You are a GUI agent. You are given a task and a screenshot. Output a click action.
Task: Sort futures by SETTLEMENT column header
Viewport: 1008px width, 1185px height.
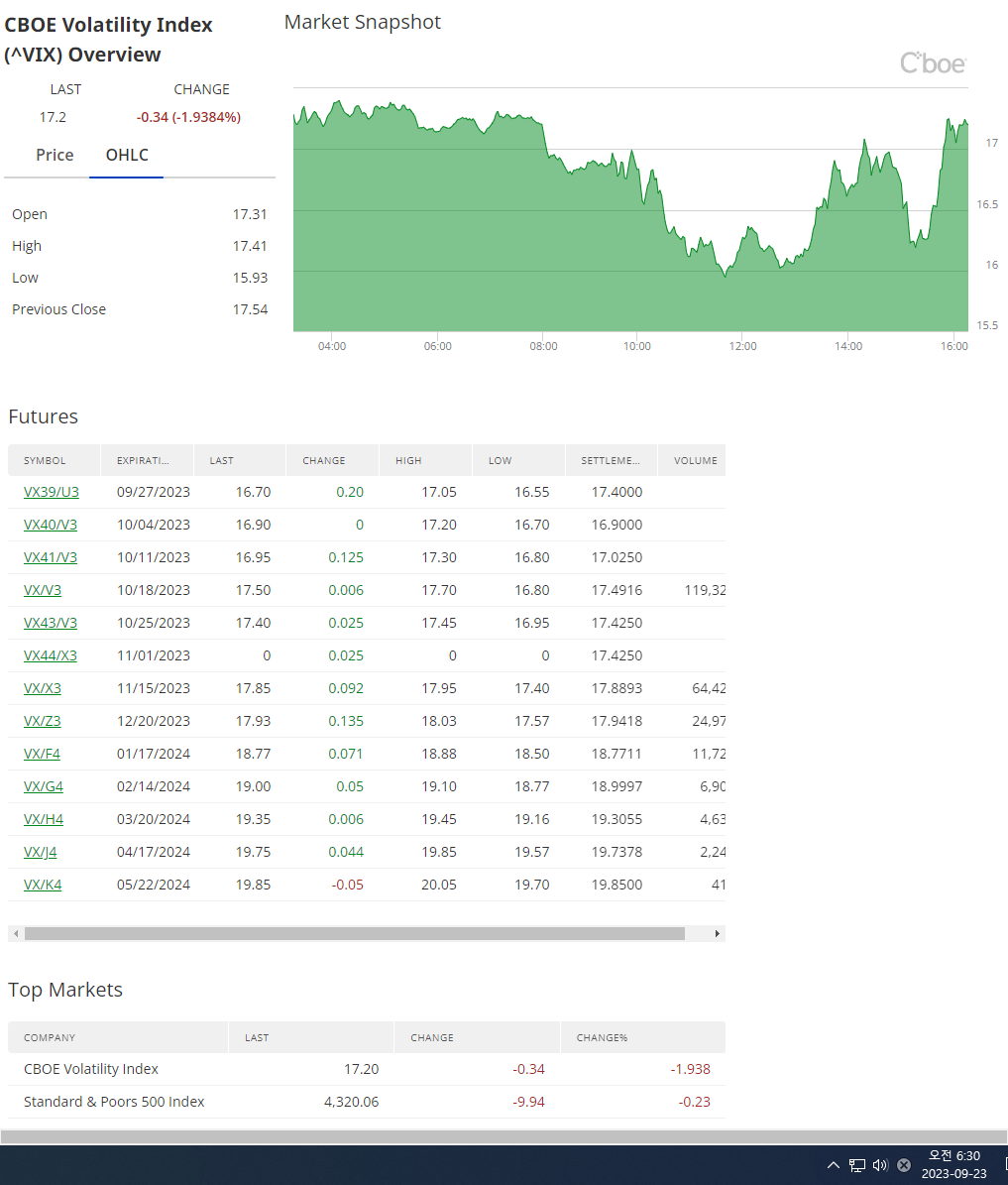point(612,460)
